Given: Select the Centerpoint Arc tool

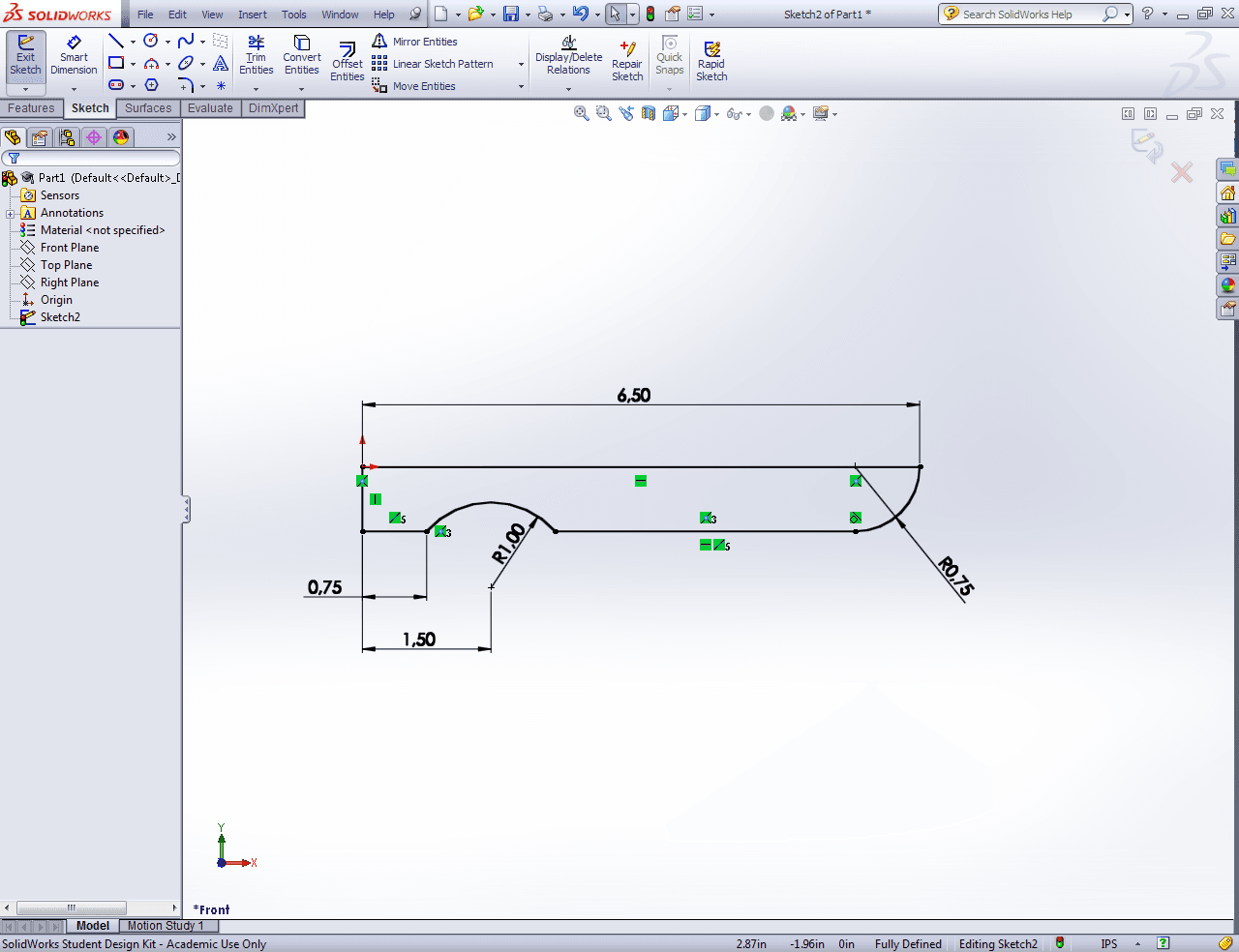Looking at the screenshot, I should 151,63.
